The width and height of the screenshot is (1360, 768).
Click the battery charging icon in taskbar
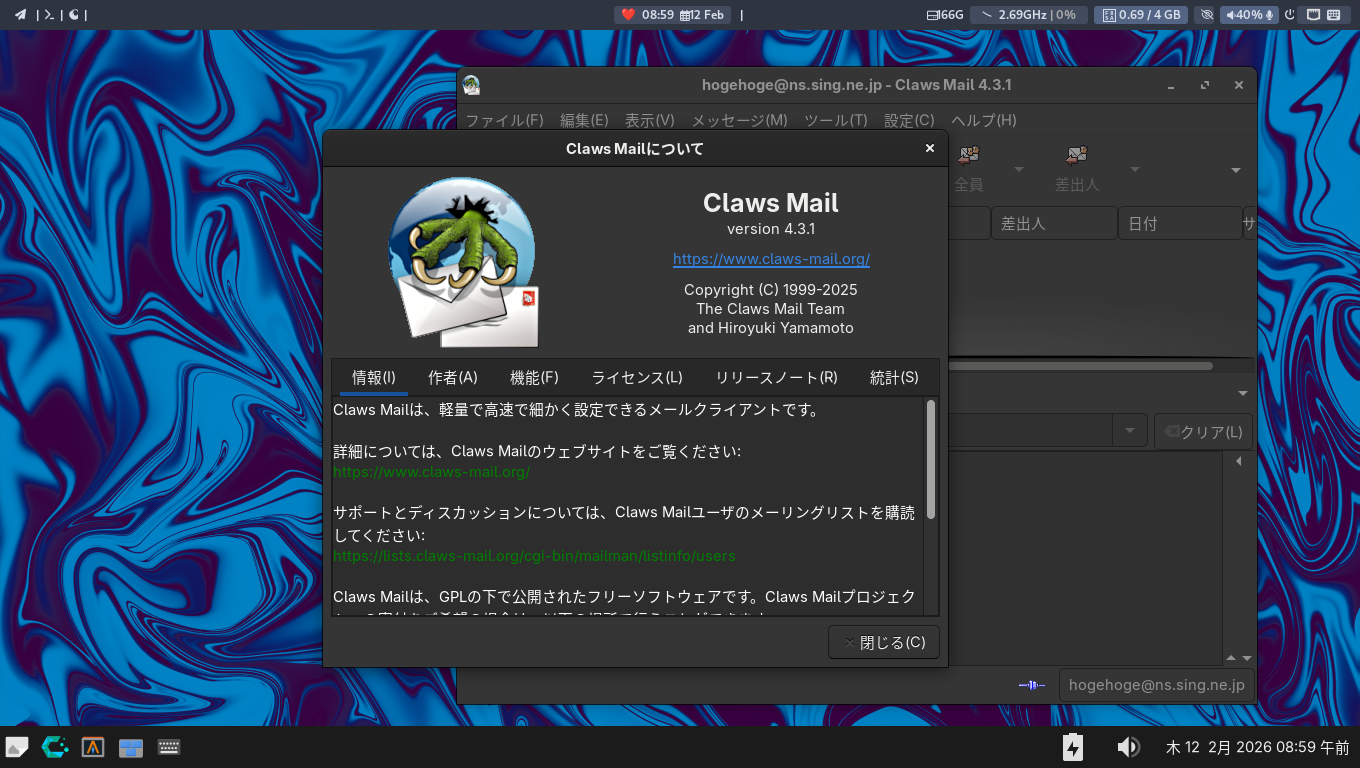[x=1073, y=747]
